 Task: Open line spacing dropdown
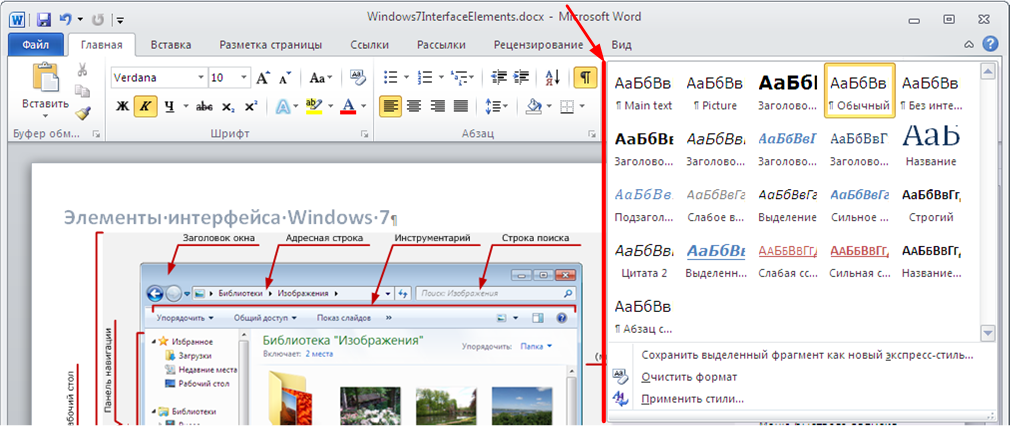coord(497,106)
